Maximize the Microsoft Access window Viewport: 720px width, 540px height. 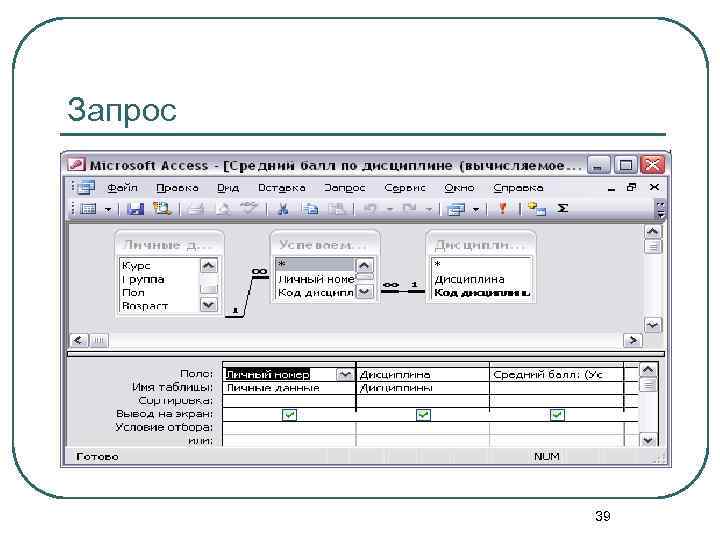(626, 165)
